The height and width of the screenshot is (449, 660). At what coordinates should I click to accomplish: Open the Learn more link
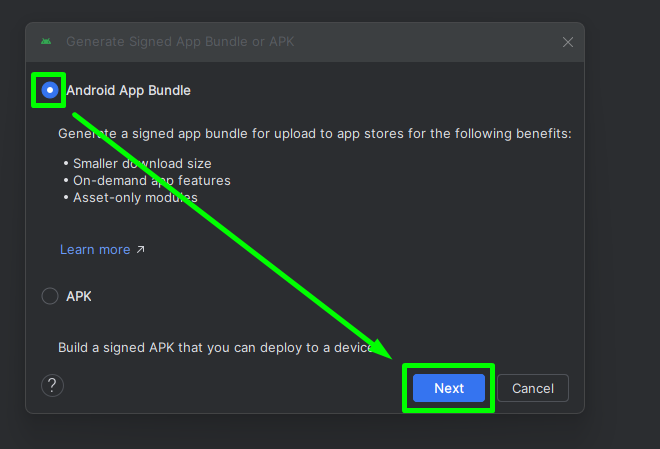[x=95, y=249]
